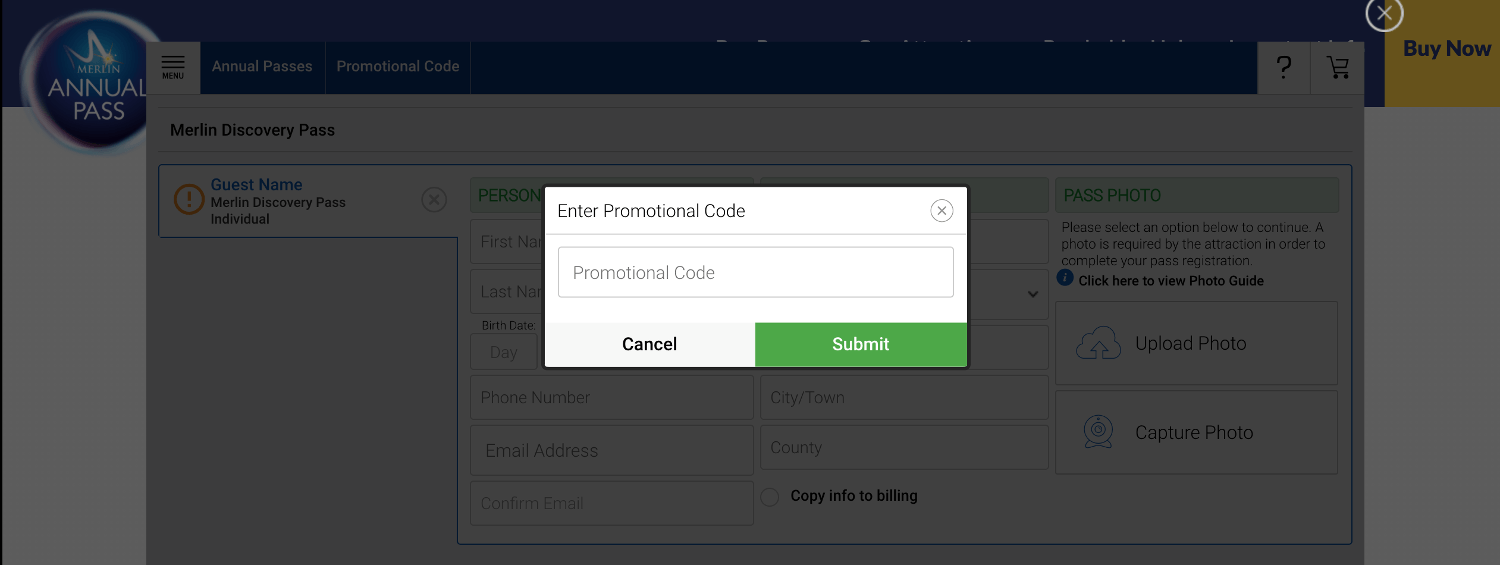Open the Annual Passes menu item

(262, 67)
